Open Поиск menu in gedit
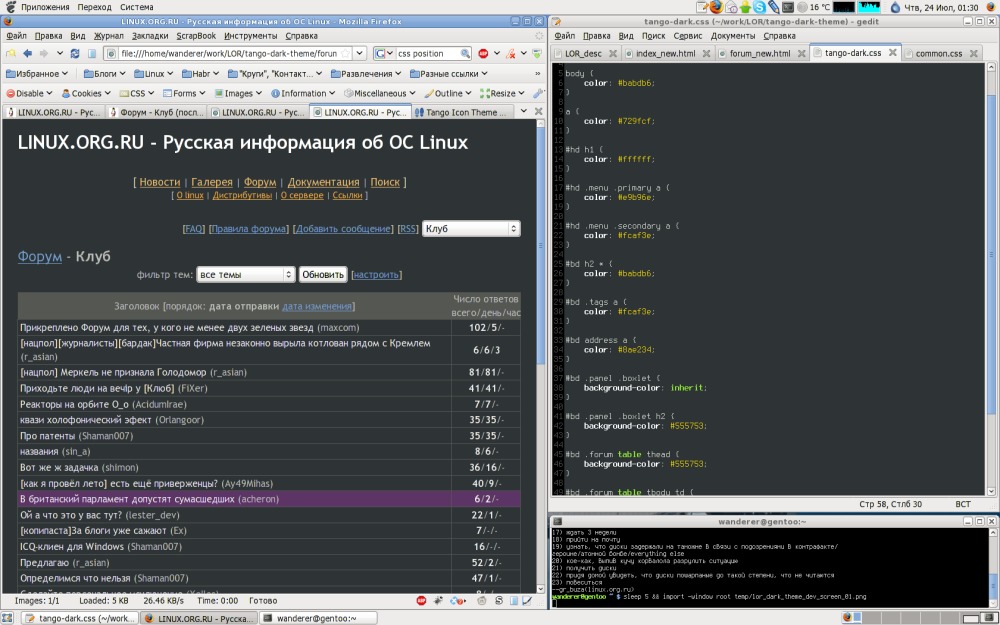1000x625 pixels. click(x=653, y=36)
